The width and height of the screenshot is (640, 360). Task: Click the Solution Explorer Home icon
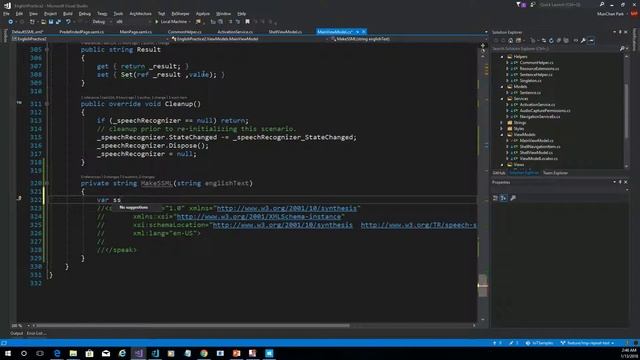[511, 40]
